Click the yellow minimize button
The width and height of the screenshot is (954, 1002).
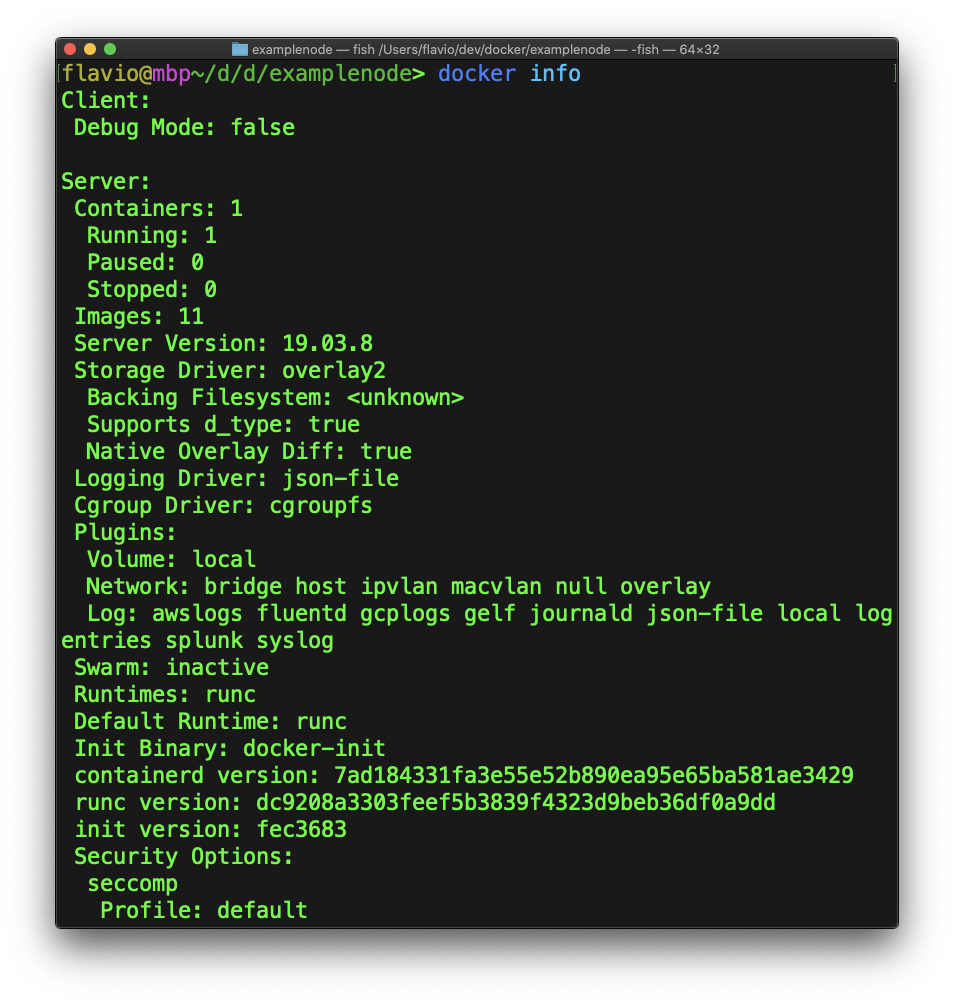pos(90,48)
